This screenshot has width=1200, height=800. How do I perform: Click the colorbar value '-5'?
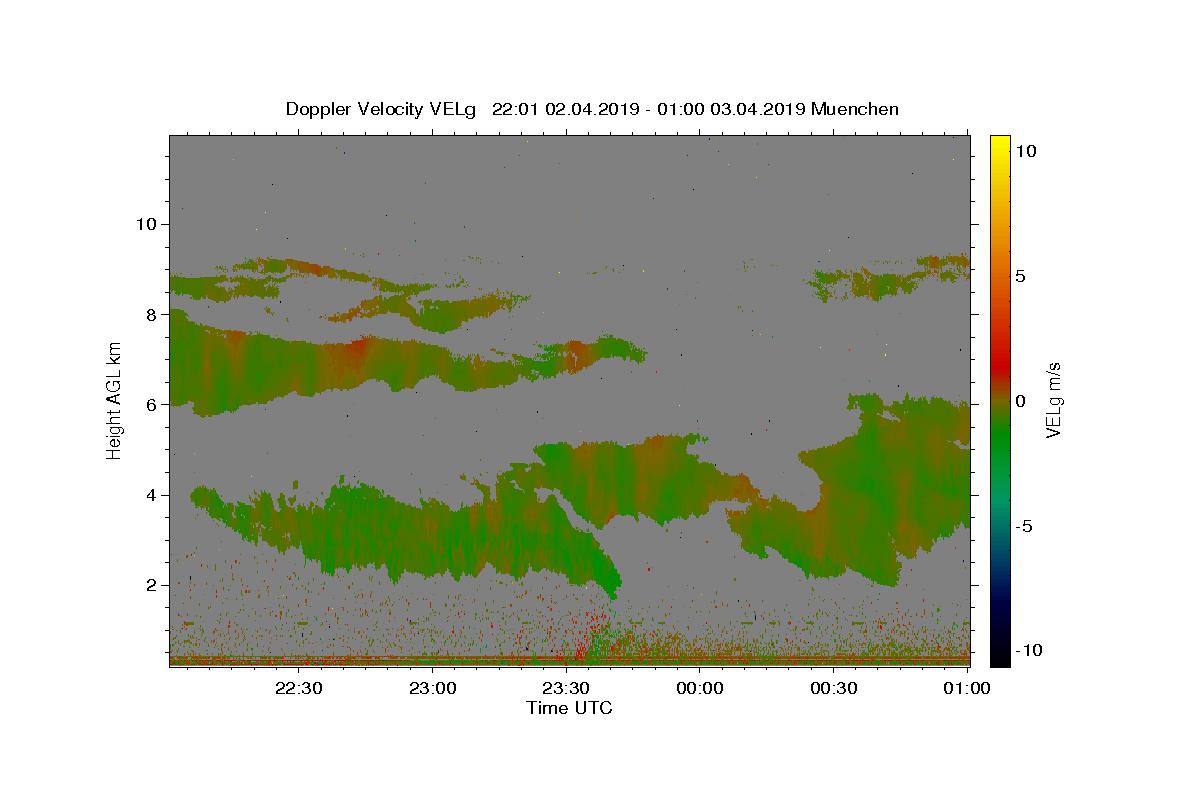coord(1024,526)
